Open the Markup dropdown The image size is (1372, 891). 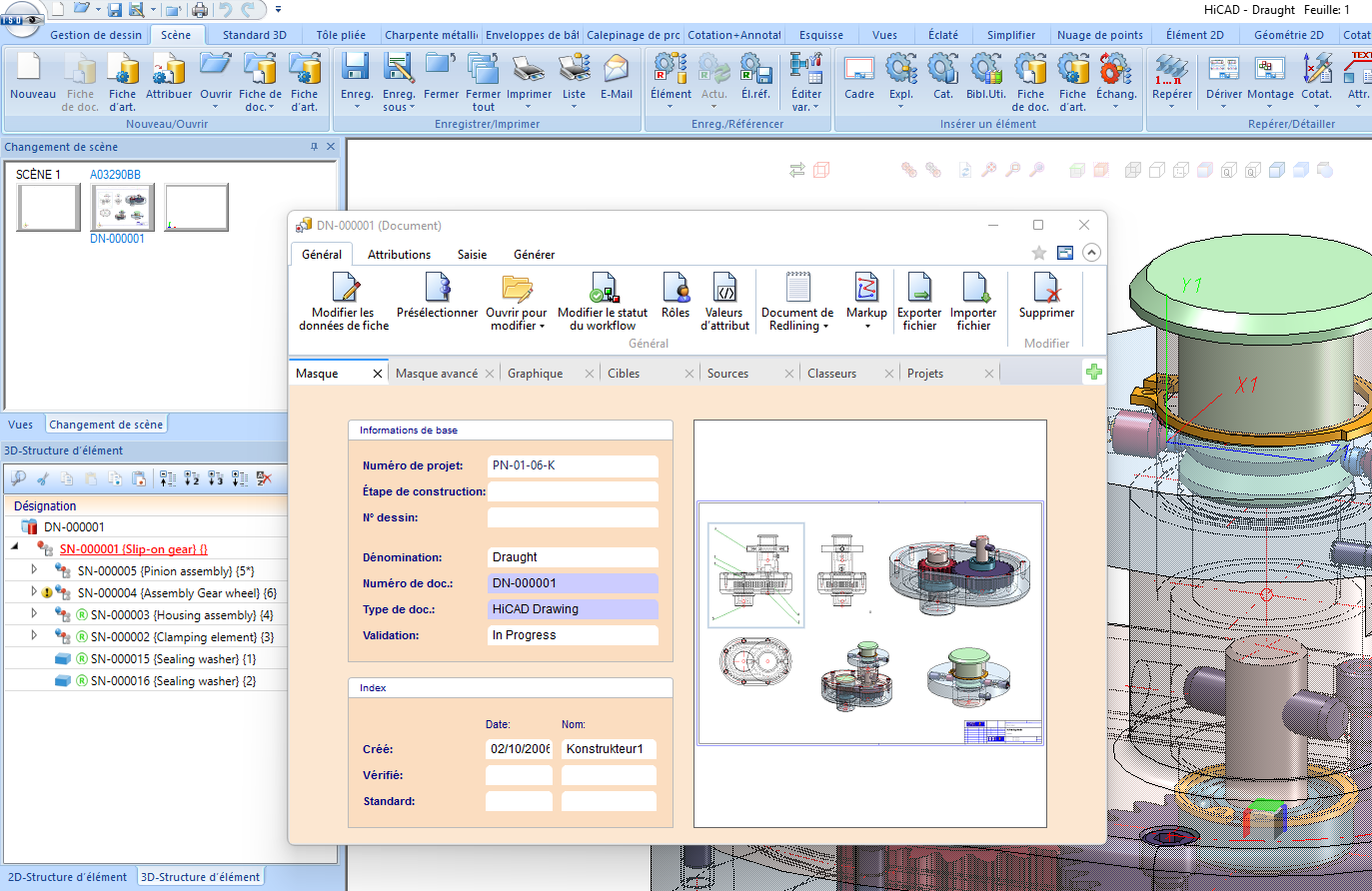(x=867, y=327)
